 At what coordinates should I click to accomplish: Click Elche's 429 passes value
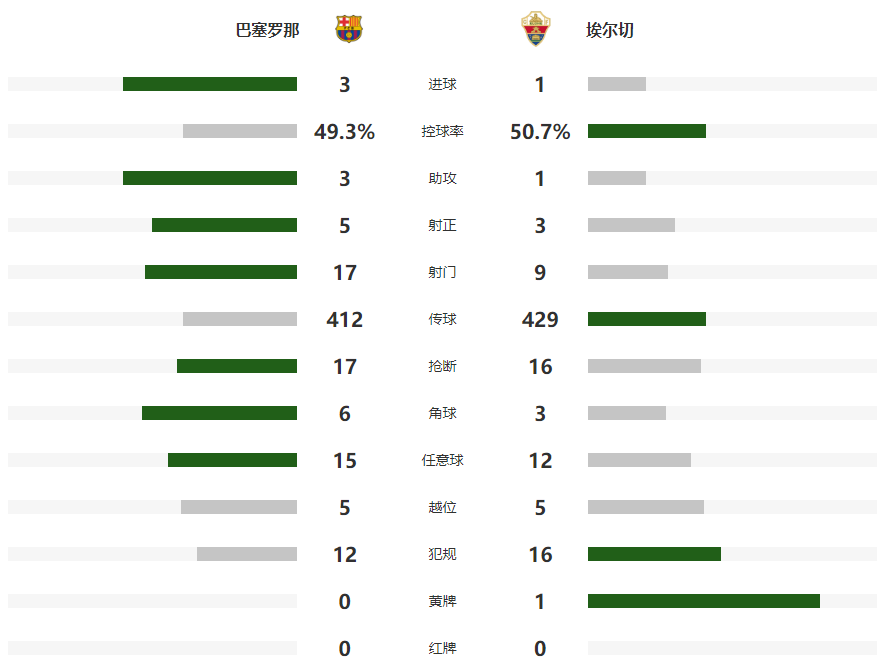point(540,320)
